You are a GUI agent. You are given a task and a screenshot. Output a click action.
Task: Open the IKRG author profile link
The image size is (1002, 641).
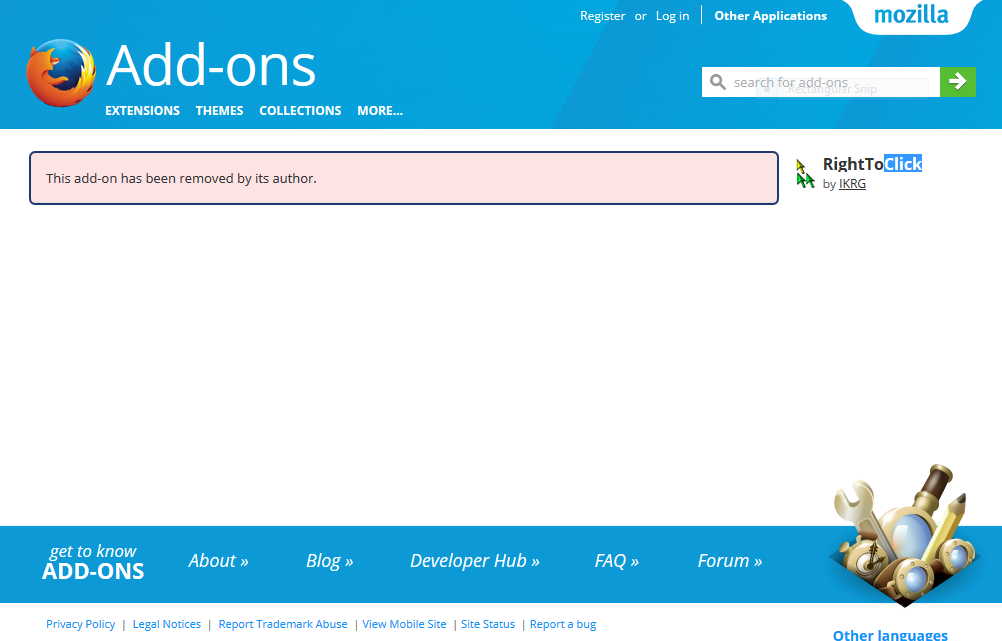pyautogui.click(x=852, y=184)
